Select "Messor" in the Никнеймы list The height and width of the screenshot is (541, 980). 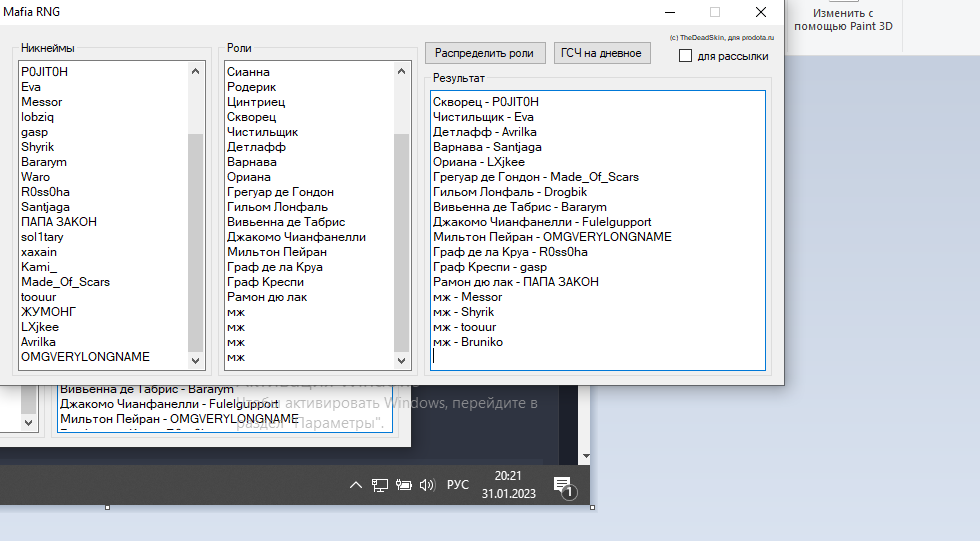click(42, 102)
